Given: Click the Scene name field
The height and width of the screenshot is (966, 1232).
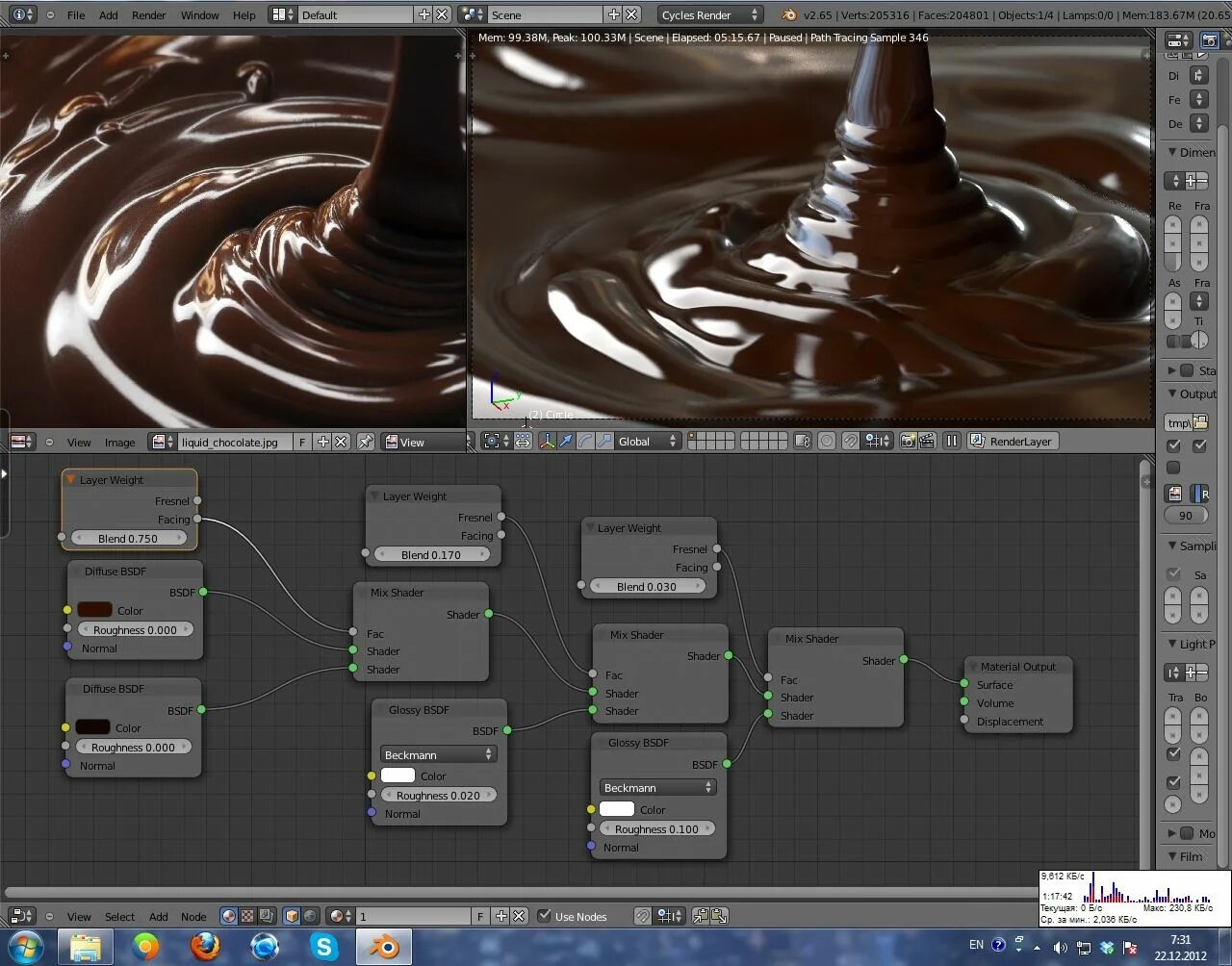Looking at the screenshot, I should point(545,14).
